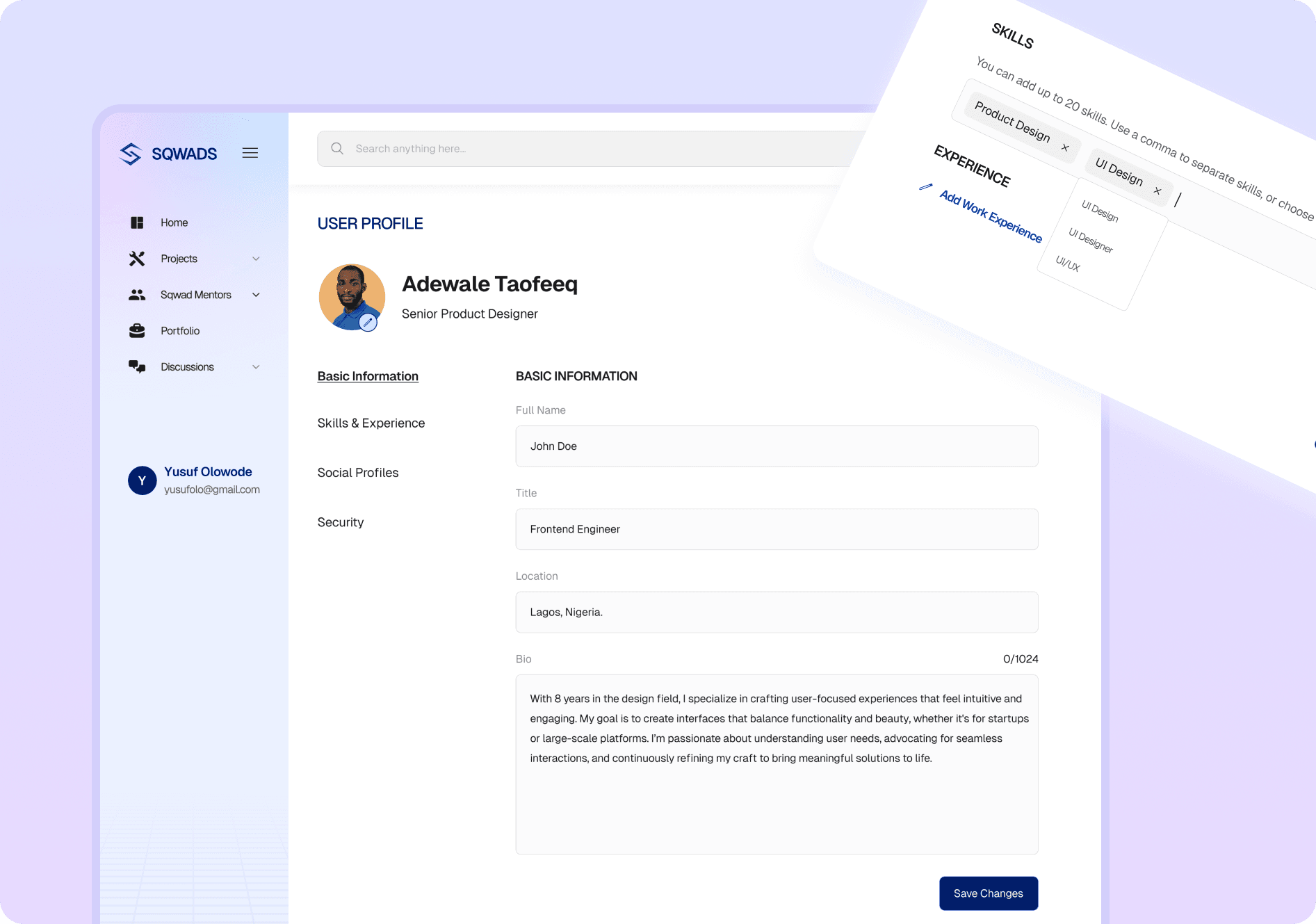Click the search magnifier icon
The image size is (1316, 924).
(336, 148)
